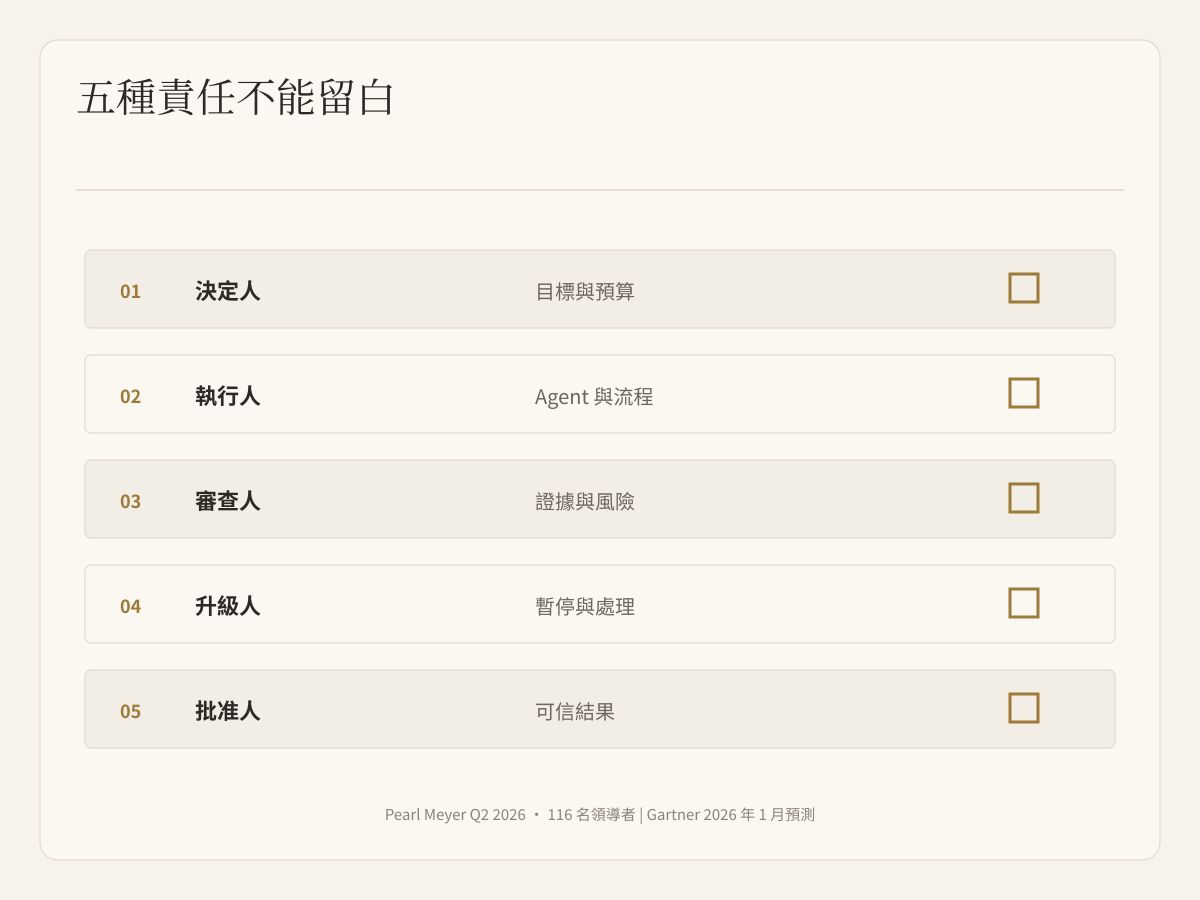1200x900 pixels.
Task: Enable the 批准人 checkbox
Action: tap(1024, 708)
